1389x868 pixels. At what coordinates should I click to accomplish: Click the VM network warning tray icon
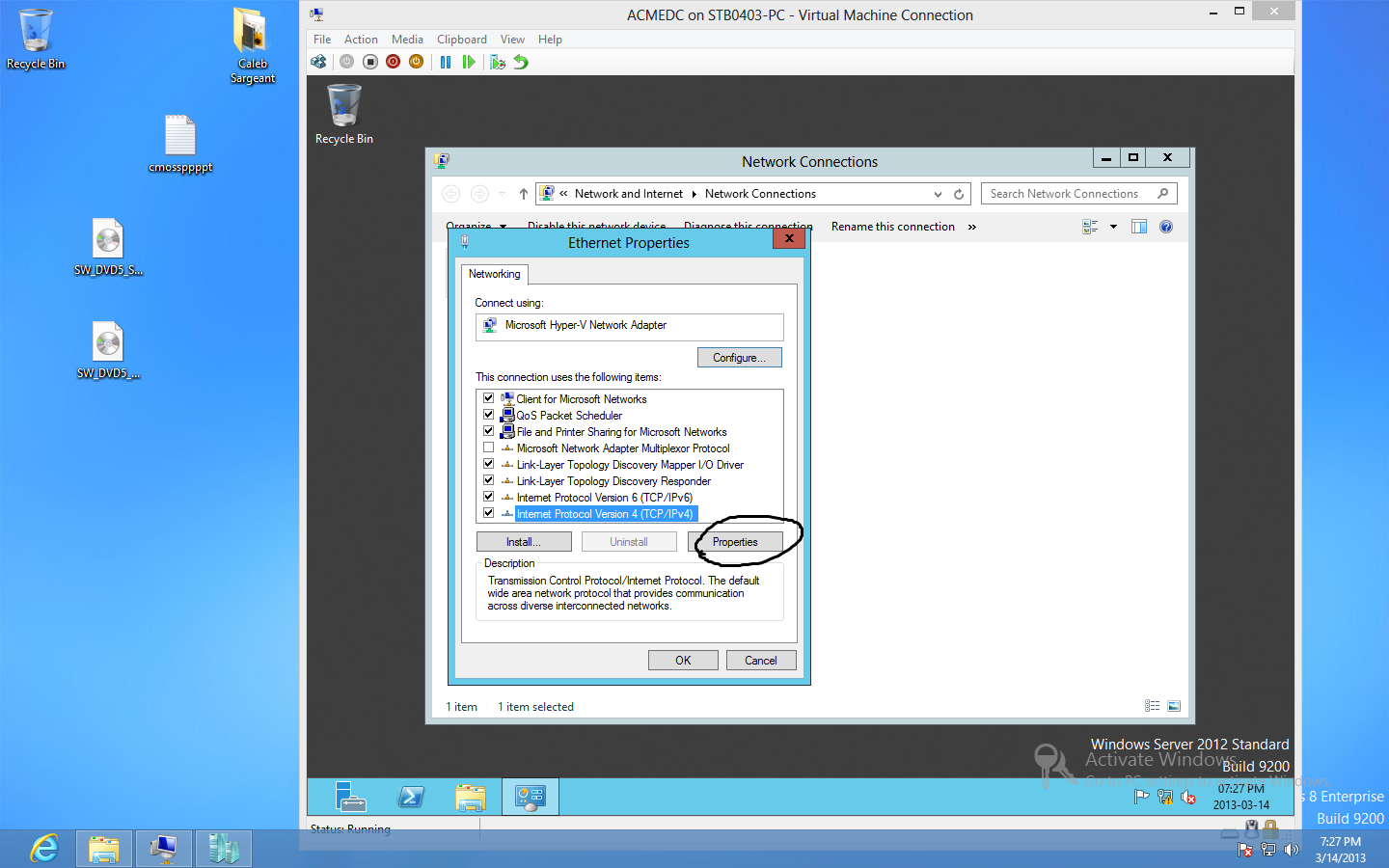pos(1165,797)
